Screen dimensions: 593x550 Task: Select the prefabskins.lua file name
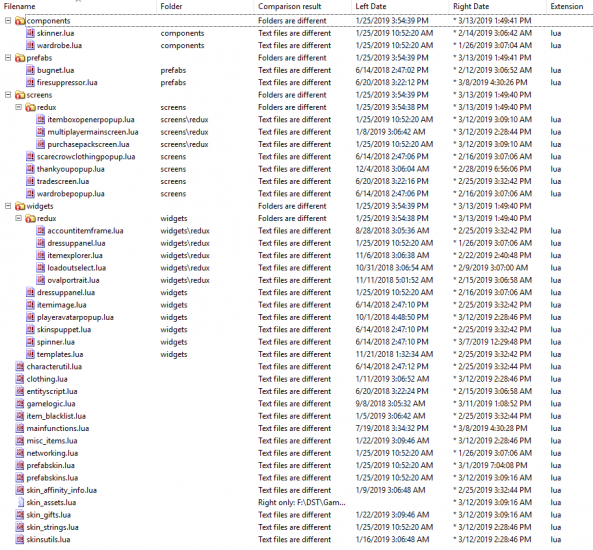[x=52, y=478]
